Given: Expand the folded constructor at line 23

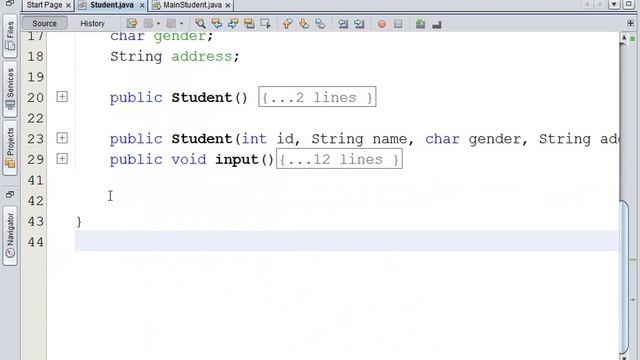Looking at the screenshot, I should pos(62,138).
